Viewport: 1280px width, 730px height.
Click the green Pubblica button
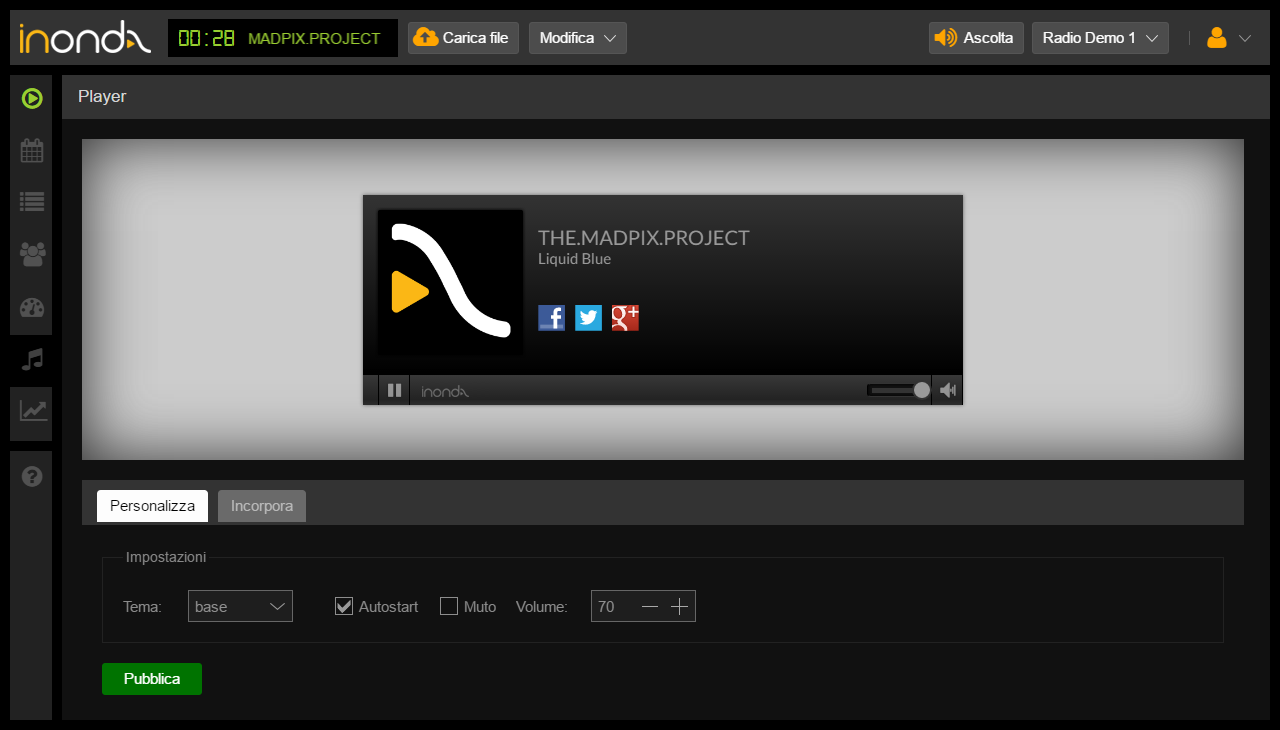tap(152, 679)
